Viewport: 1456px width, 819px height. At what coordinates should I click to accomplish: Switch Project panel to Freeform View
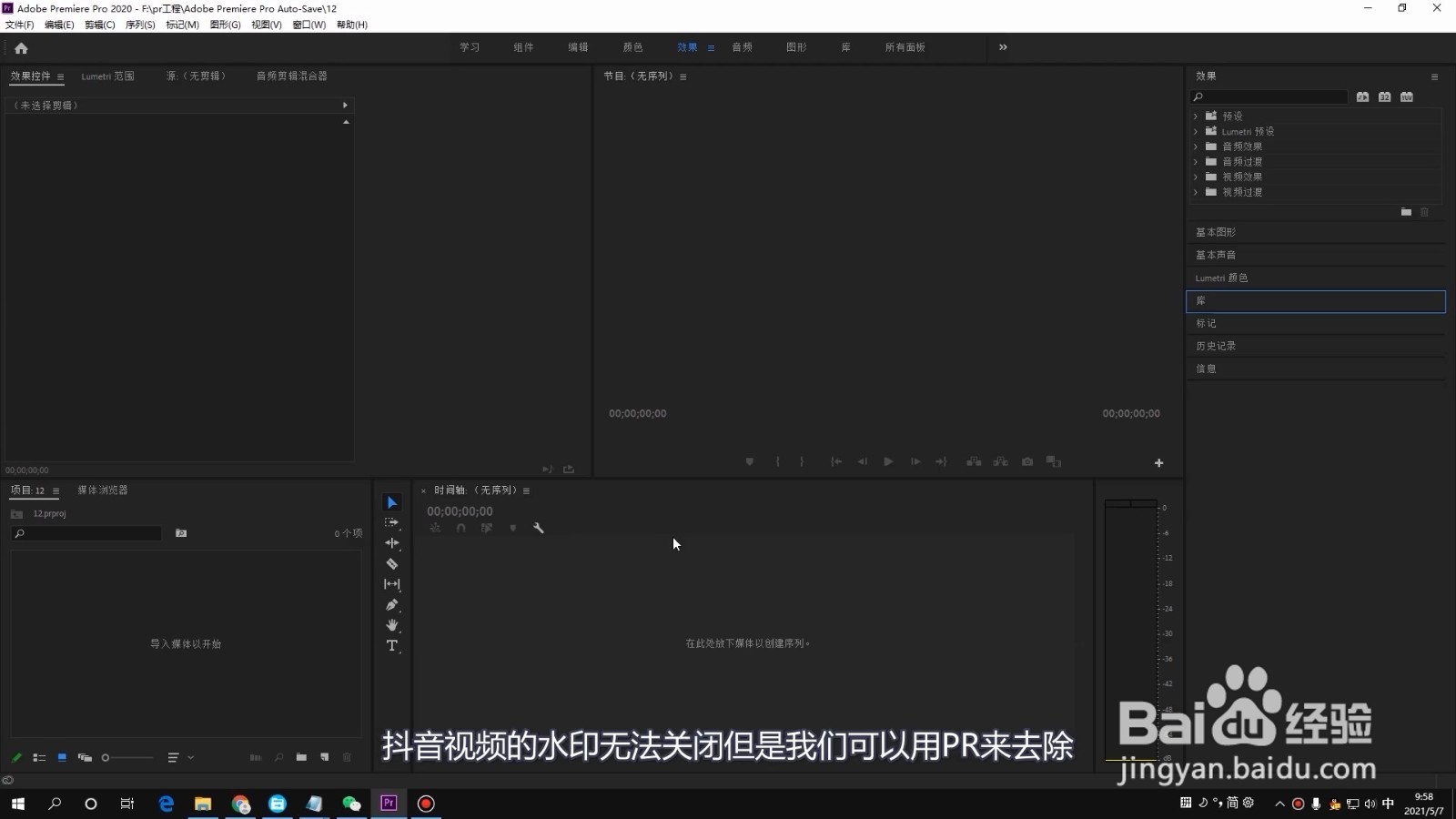85,757
